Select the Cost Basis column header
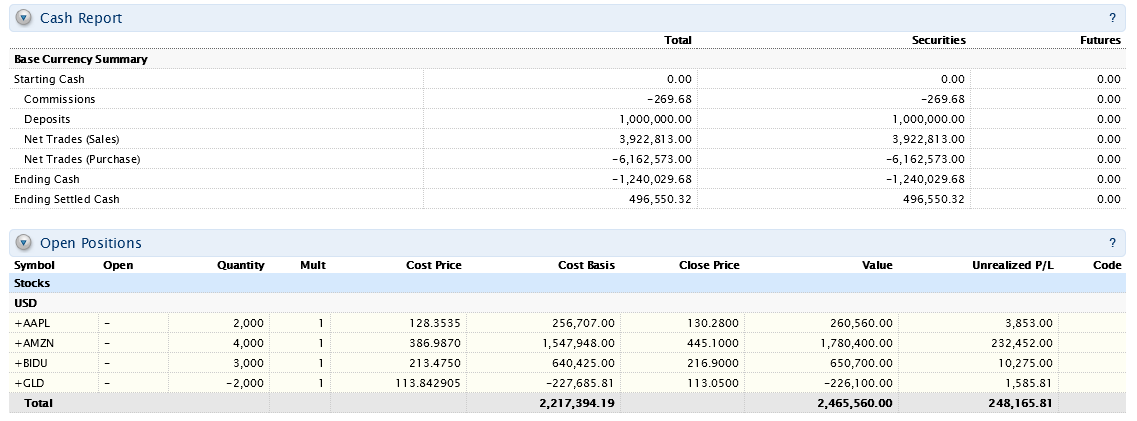This screenshot has width=1137, height=421. [x=586, y=265]
